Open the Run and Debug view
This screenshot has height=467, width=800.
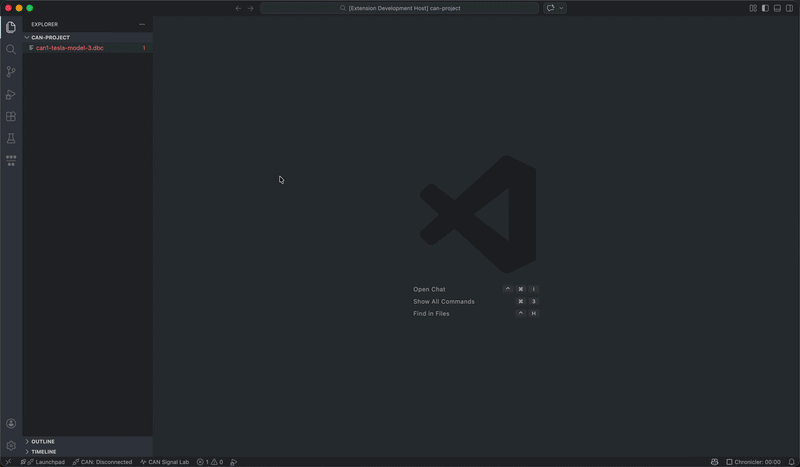tap(11, 94)
